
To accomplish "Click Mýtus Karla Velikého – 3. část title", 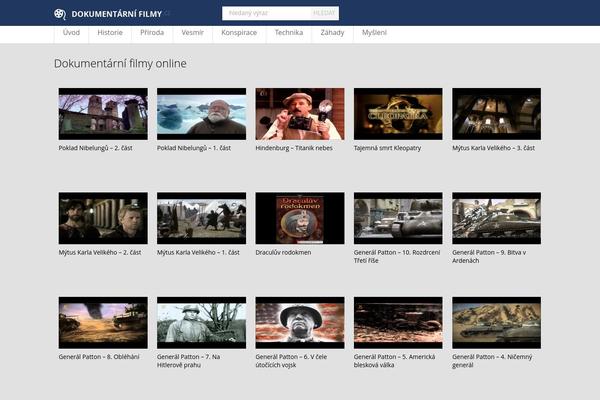I will pyautogui.click(x=493, y=148).
